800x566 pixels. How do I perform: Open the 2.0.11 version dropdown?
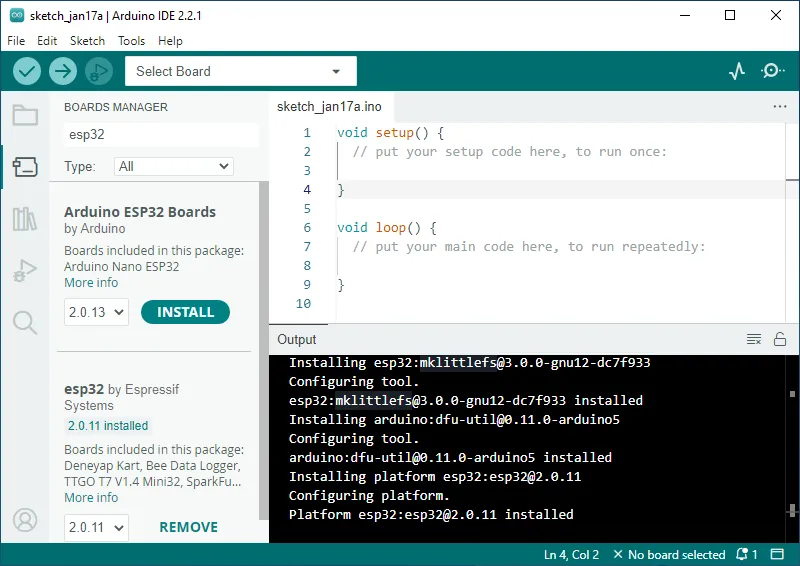pyautogui.click(x=96, y=527)
